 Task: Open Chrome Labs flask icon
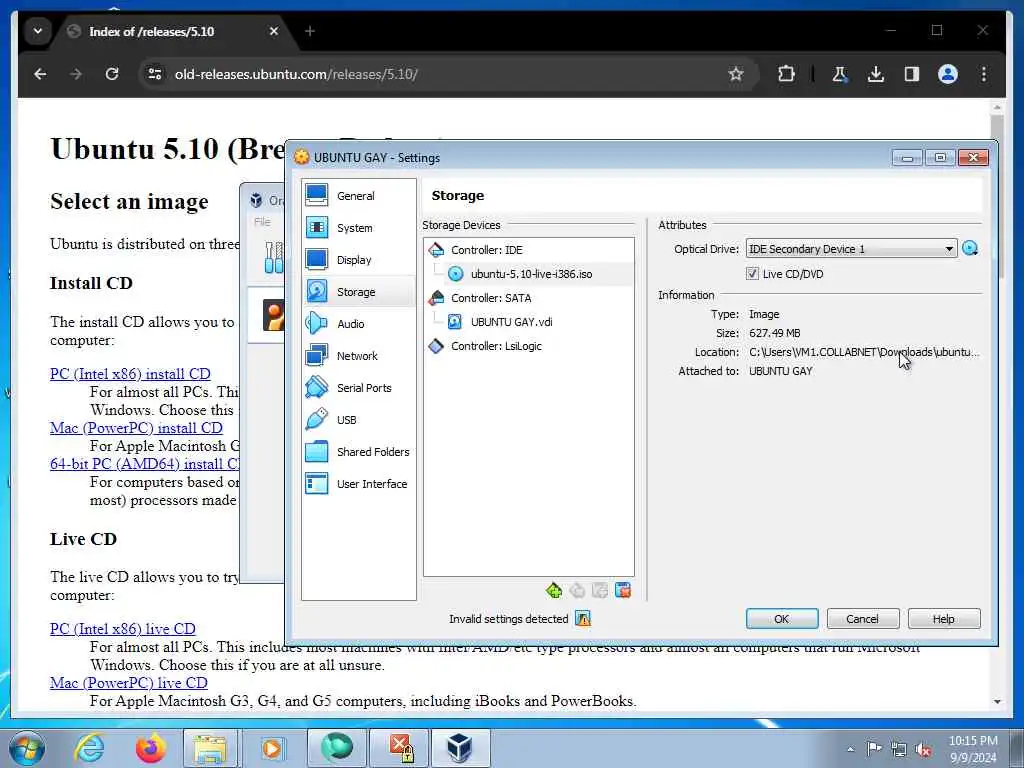[840, 74]
